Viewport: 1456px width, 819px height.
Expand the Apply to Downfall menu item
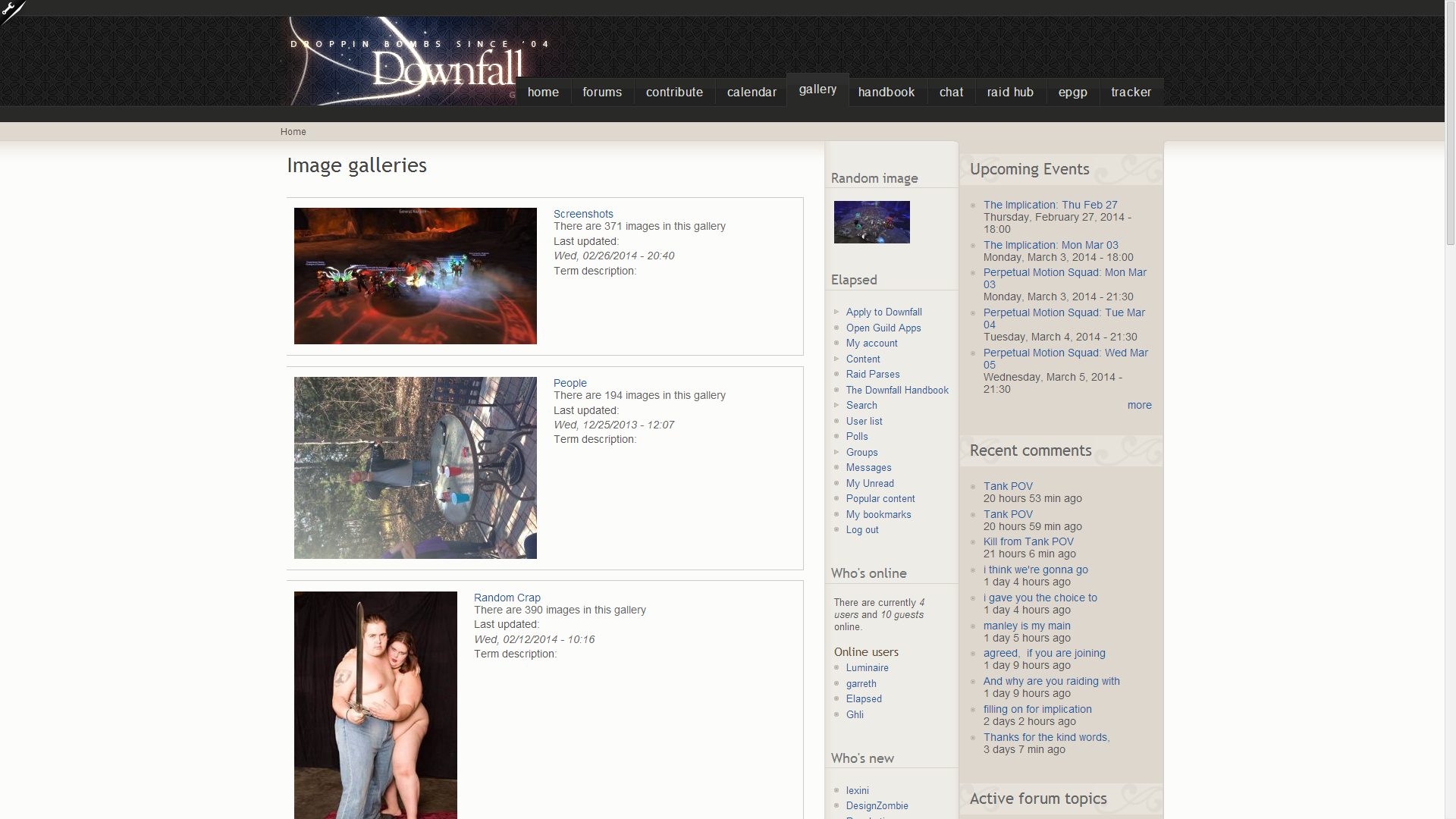(883, 312)
